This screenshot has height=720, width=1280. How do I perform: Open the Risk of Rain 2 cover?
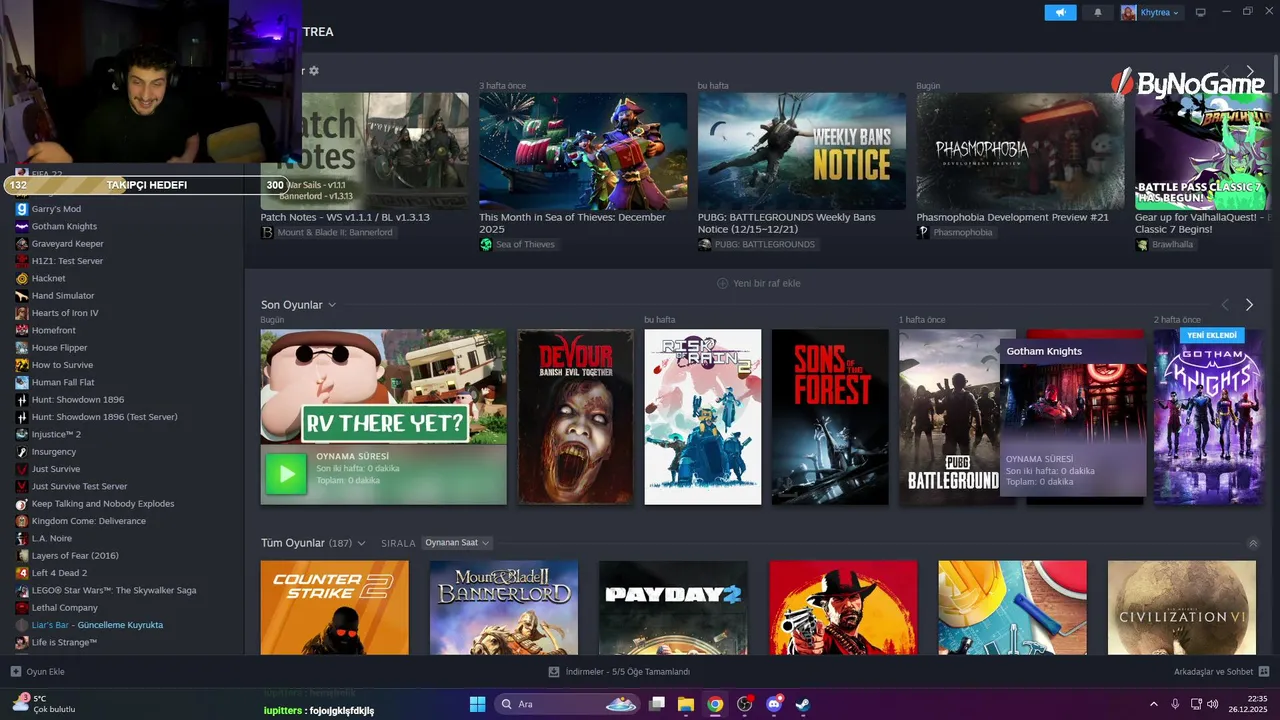click(702, 417)
